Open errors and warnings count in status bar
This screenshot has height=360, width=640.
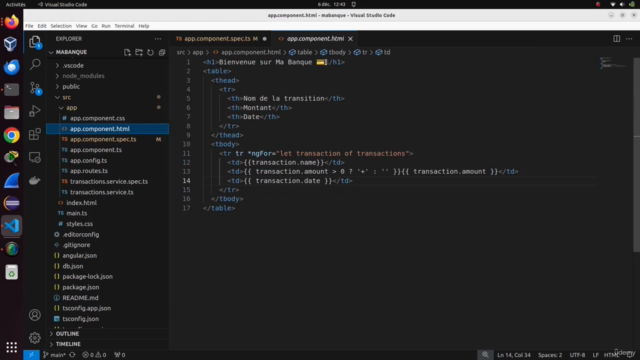pos(94,355)
